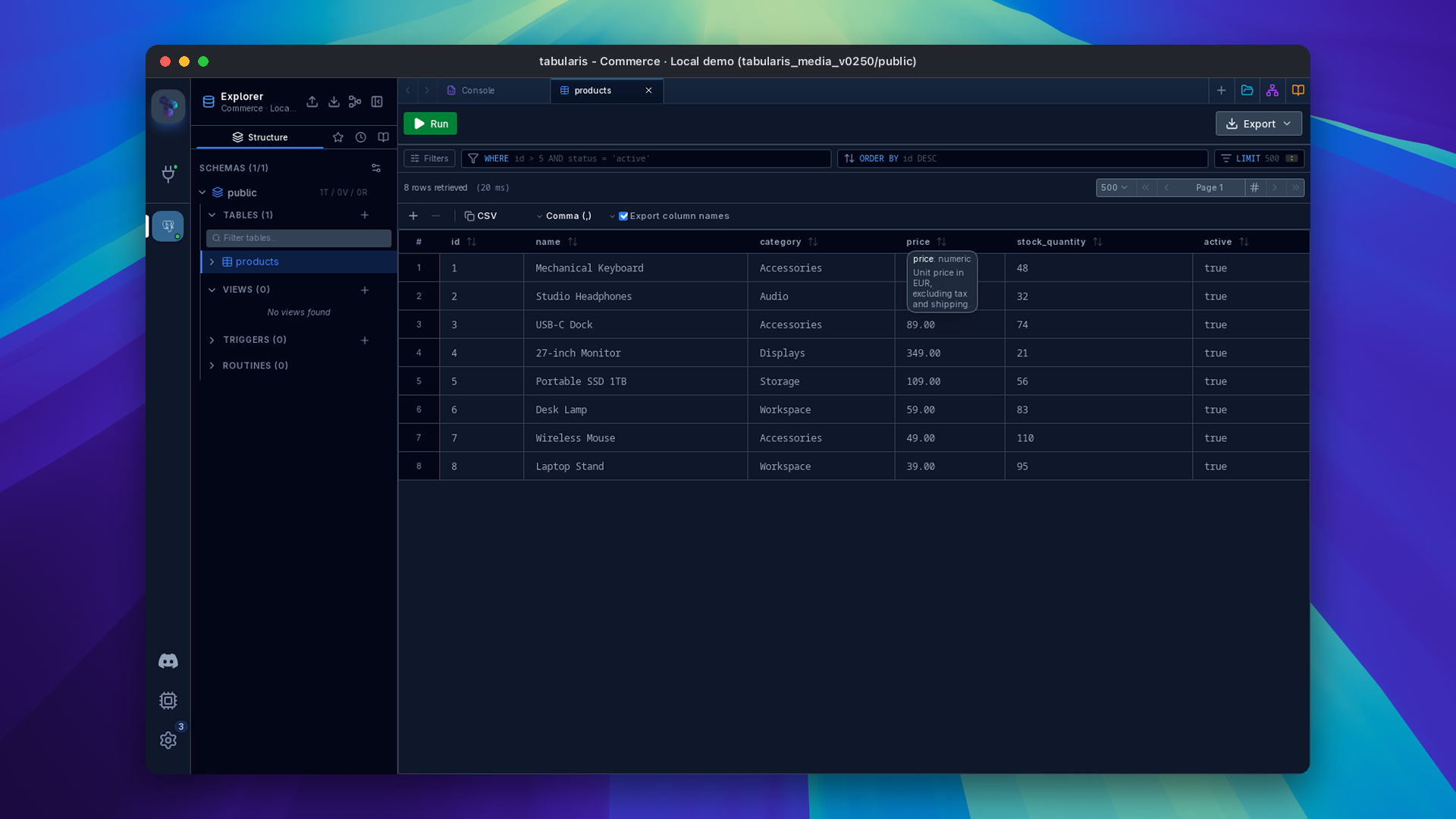Sort by the name column arrows
Screen dimensions: 1456x819
click(573, 242)
